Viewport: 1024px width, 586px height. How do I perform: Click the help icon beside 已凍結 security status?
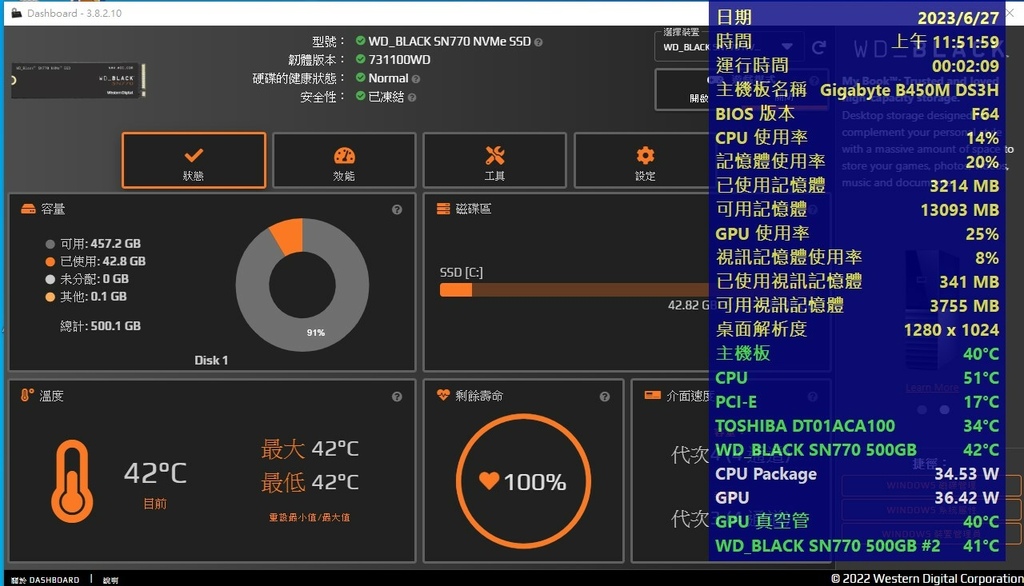pos(412,97)
